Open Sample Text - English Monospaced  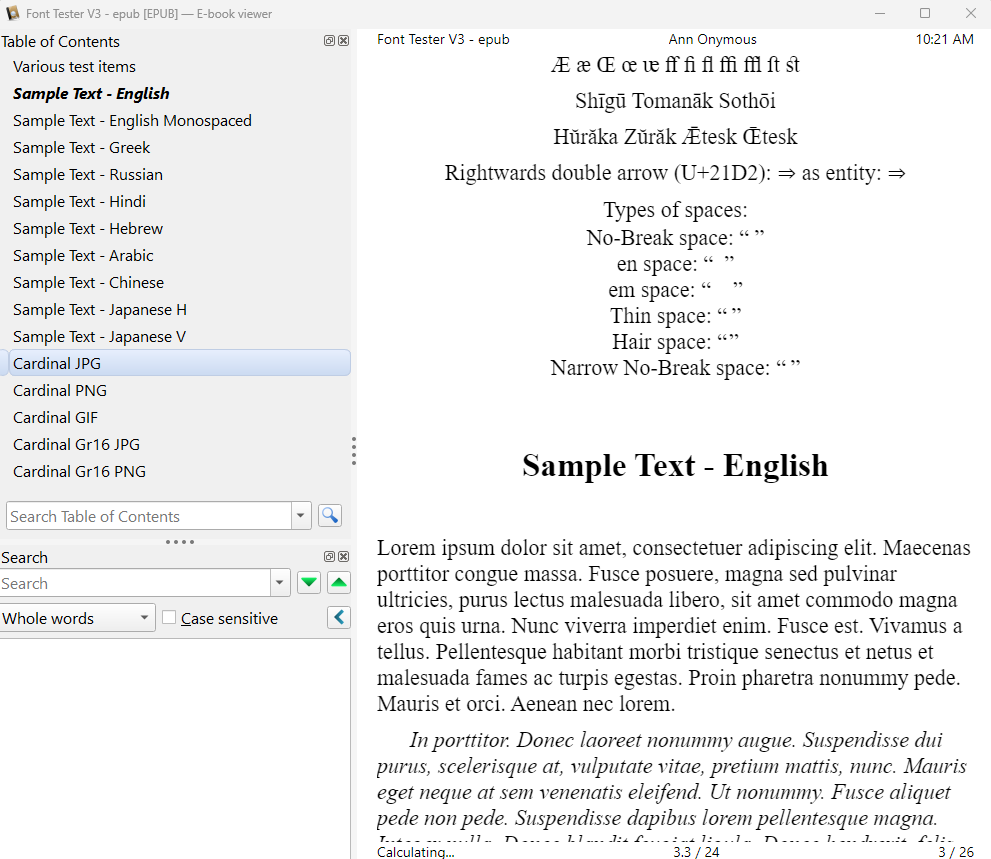(x=132, y=121)
